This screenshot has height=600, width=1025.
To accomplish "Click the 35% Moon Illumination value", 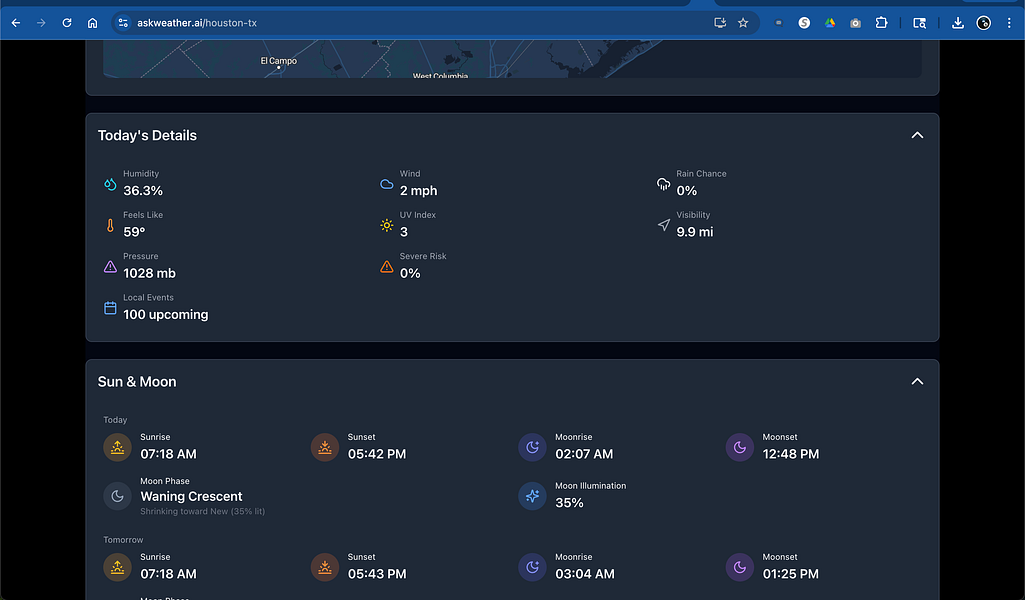I will [569, 503].
